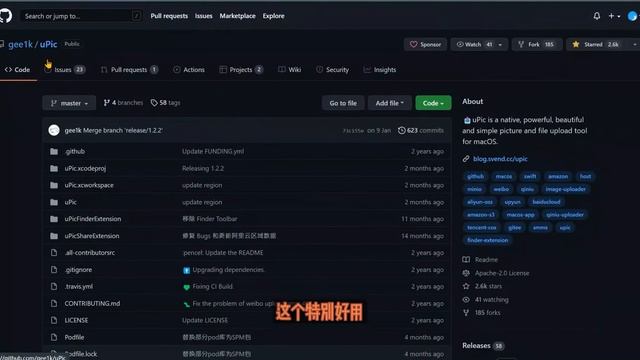Open the Add file dropdown

(390, 103)
